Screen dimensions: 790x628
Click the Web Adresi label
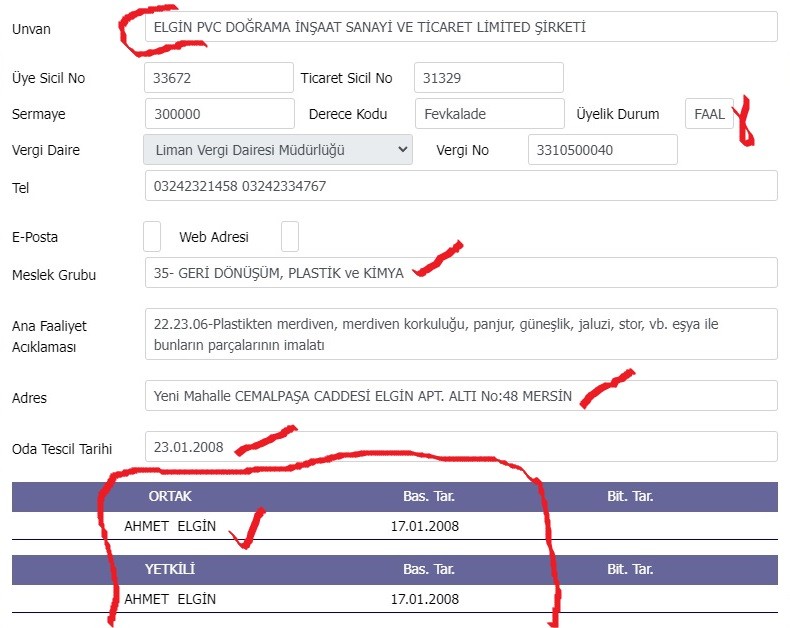pyautogui.click(x=214, y=237)
